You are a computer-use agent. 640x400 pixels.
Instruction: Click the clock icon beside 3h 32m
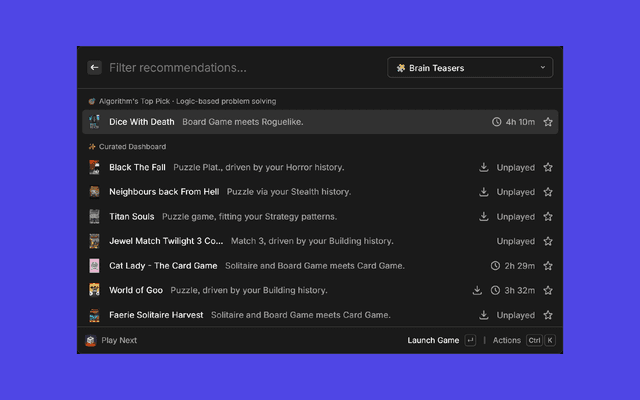[495, 290]
